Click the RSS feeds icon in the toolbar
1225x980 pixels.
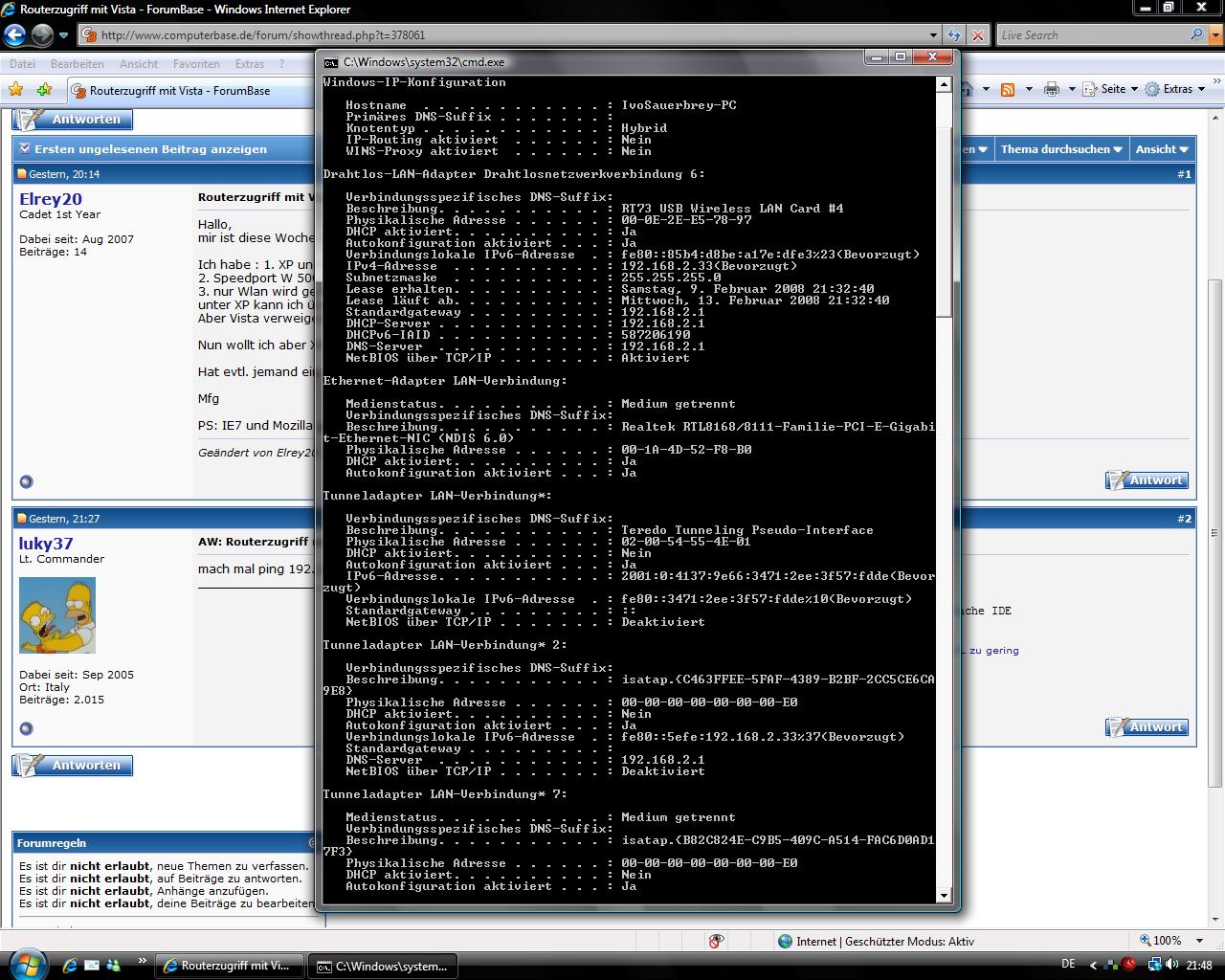pyautogui.click(x=1008, y=89)
